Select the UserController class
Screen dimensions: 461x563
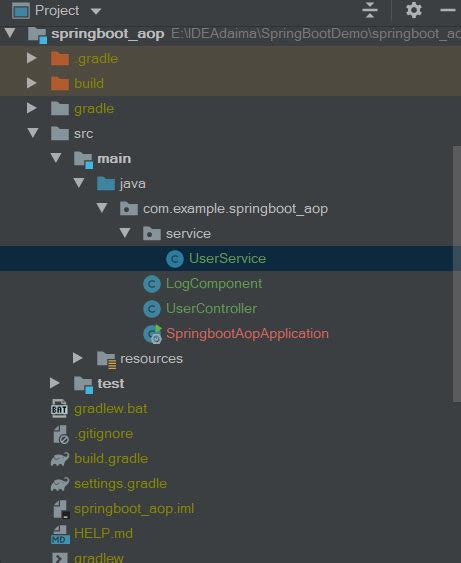tap(211, 309)
